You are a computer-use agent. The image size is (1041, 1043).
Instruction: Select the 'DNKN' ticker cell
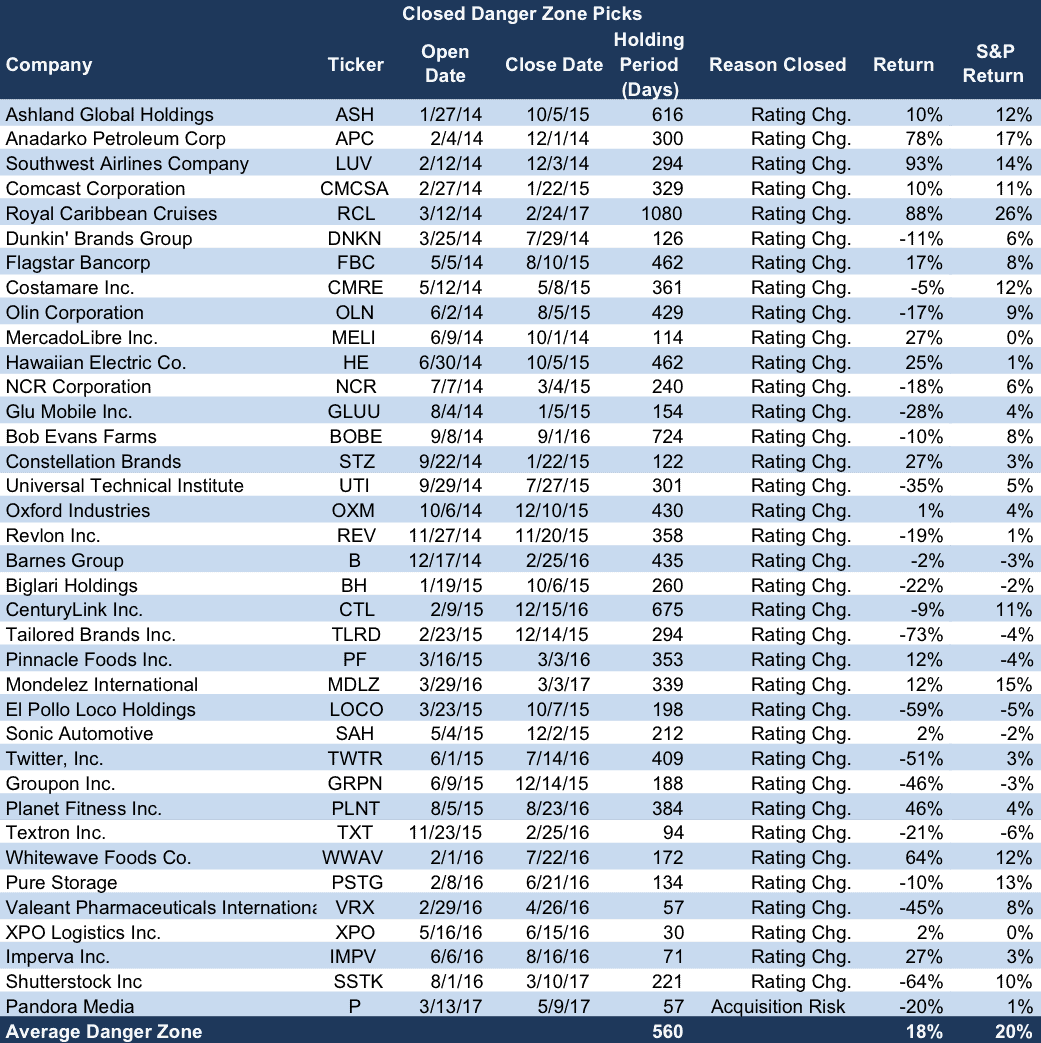pos(355,238)
